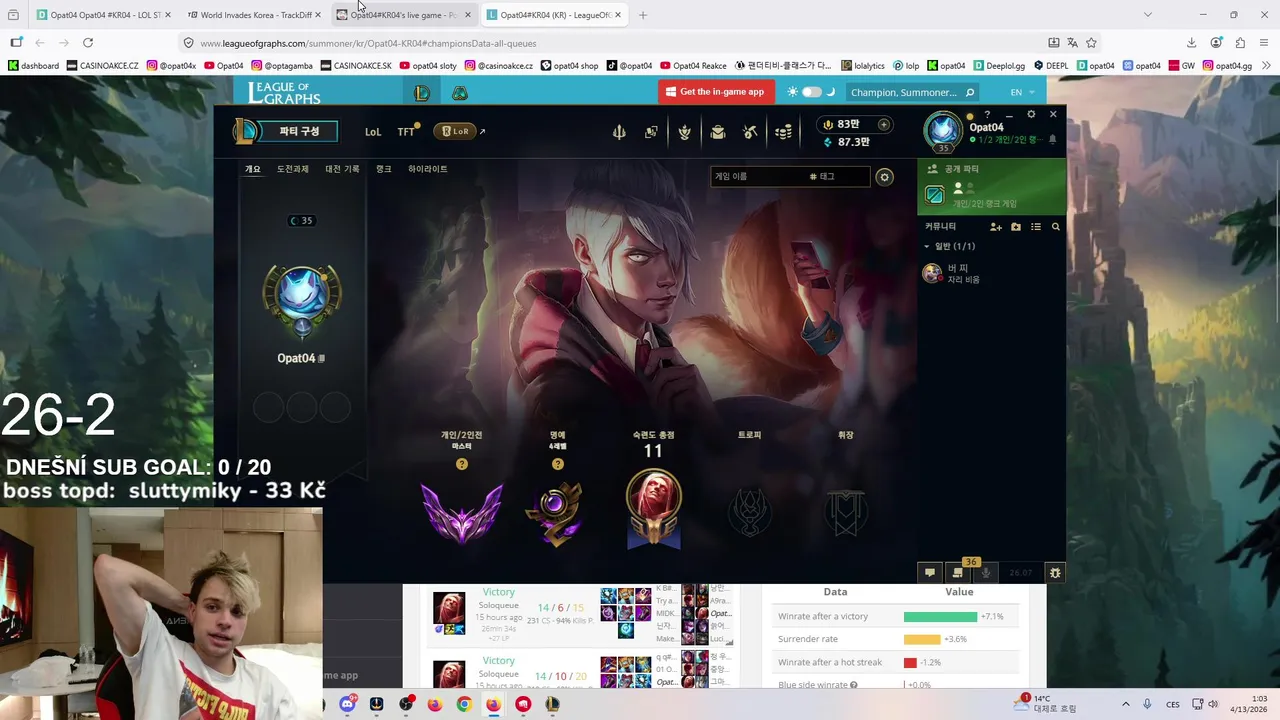Click the Chrome icon in Windows taskbar
Viewport: 1280px width, 720px height.
(x=464, y=704)
